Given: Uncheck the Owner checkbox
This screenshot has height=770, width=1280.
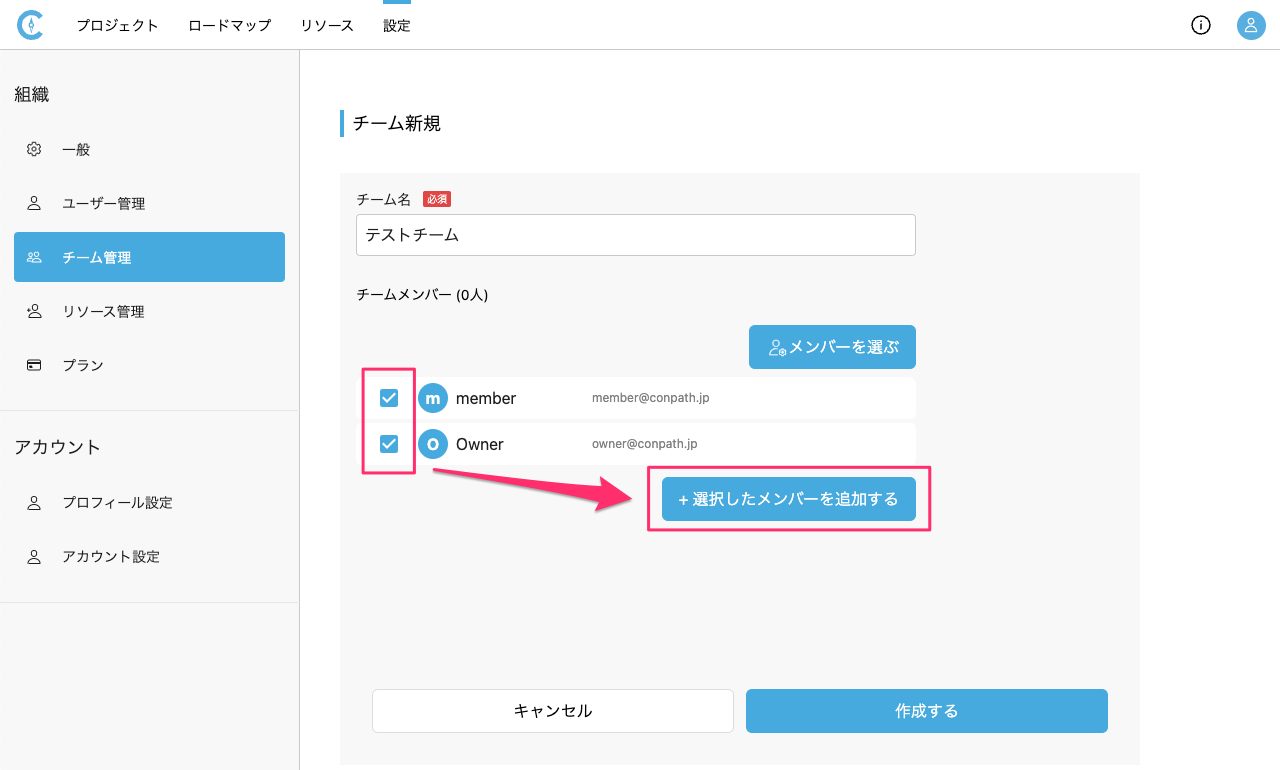Looking at the screenshot, I should [389, 444].
